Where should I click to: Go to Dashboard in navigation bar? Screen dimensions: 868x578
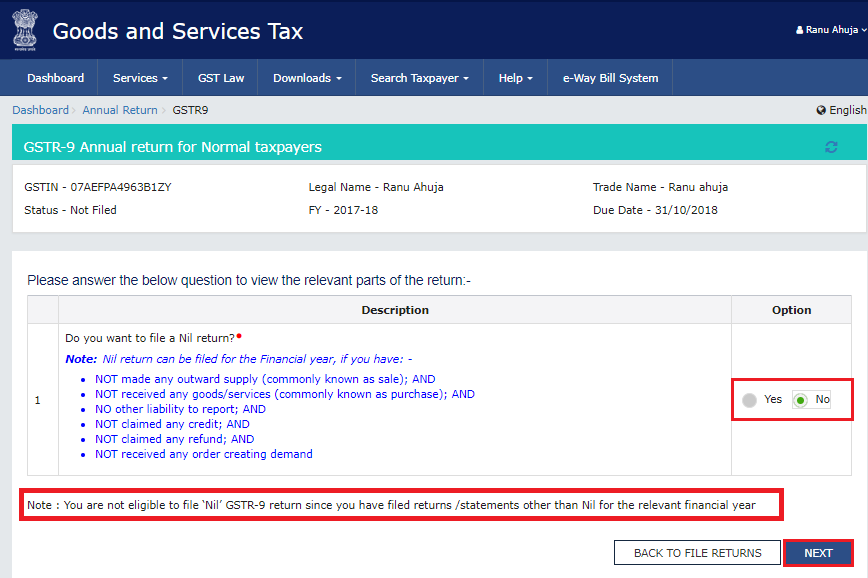click(x=55, y=78)
